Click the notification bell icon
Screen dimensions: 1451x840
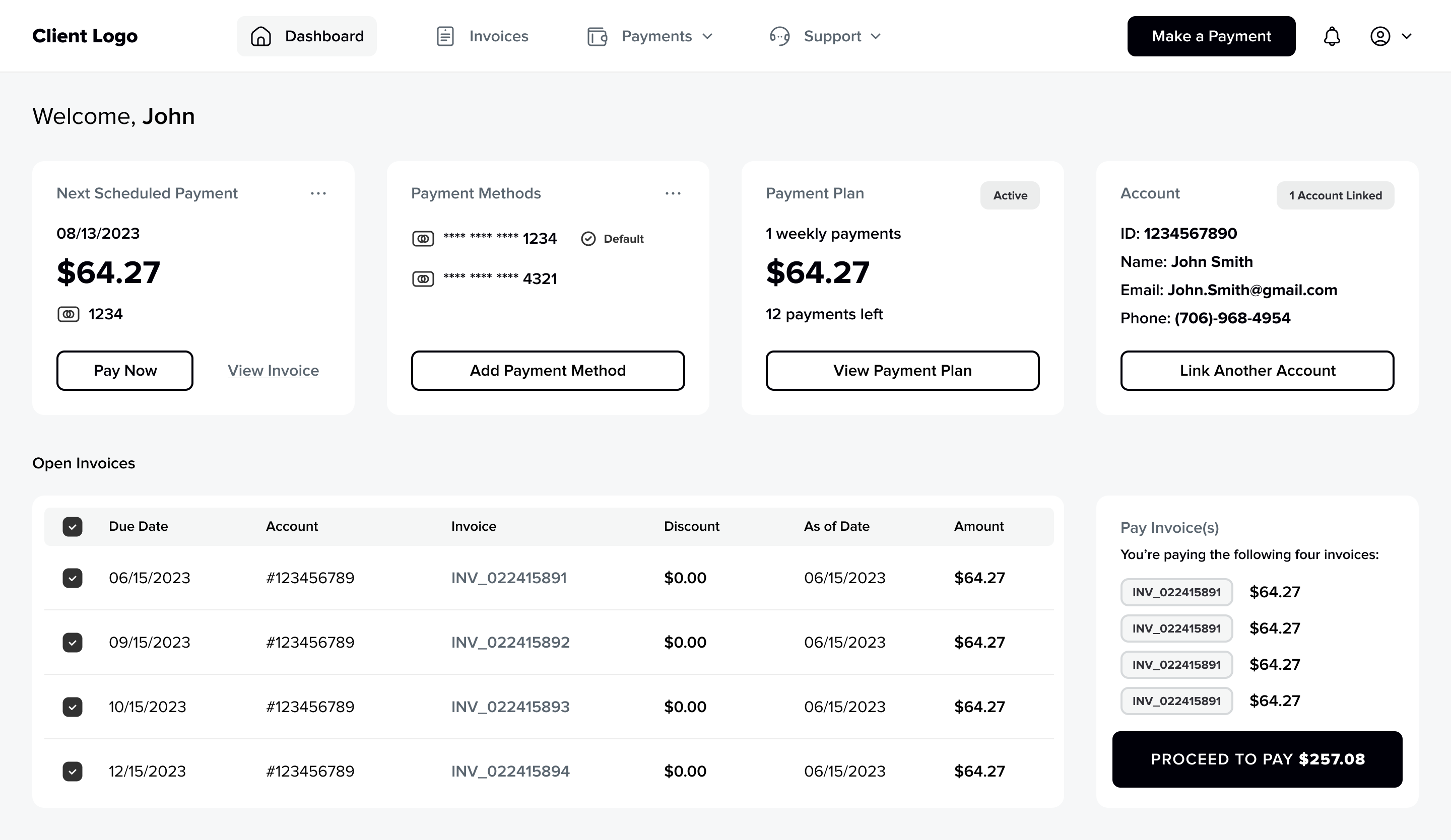(1331, 36)
